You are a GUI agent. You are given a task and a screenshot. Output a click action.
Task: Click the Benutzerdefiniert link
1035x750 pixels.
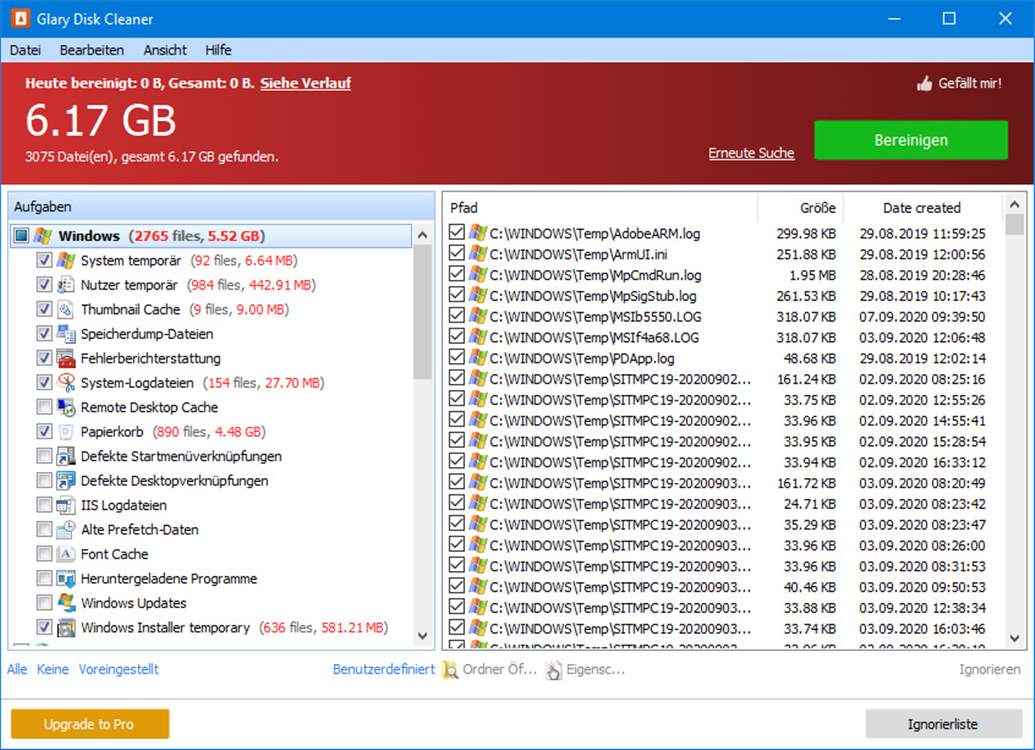(x=384, y=669)
